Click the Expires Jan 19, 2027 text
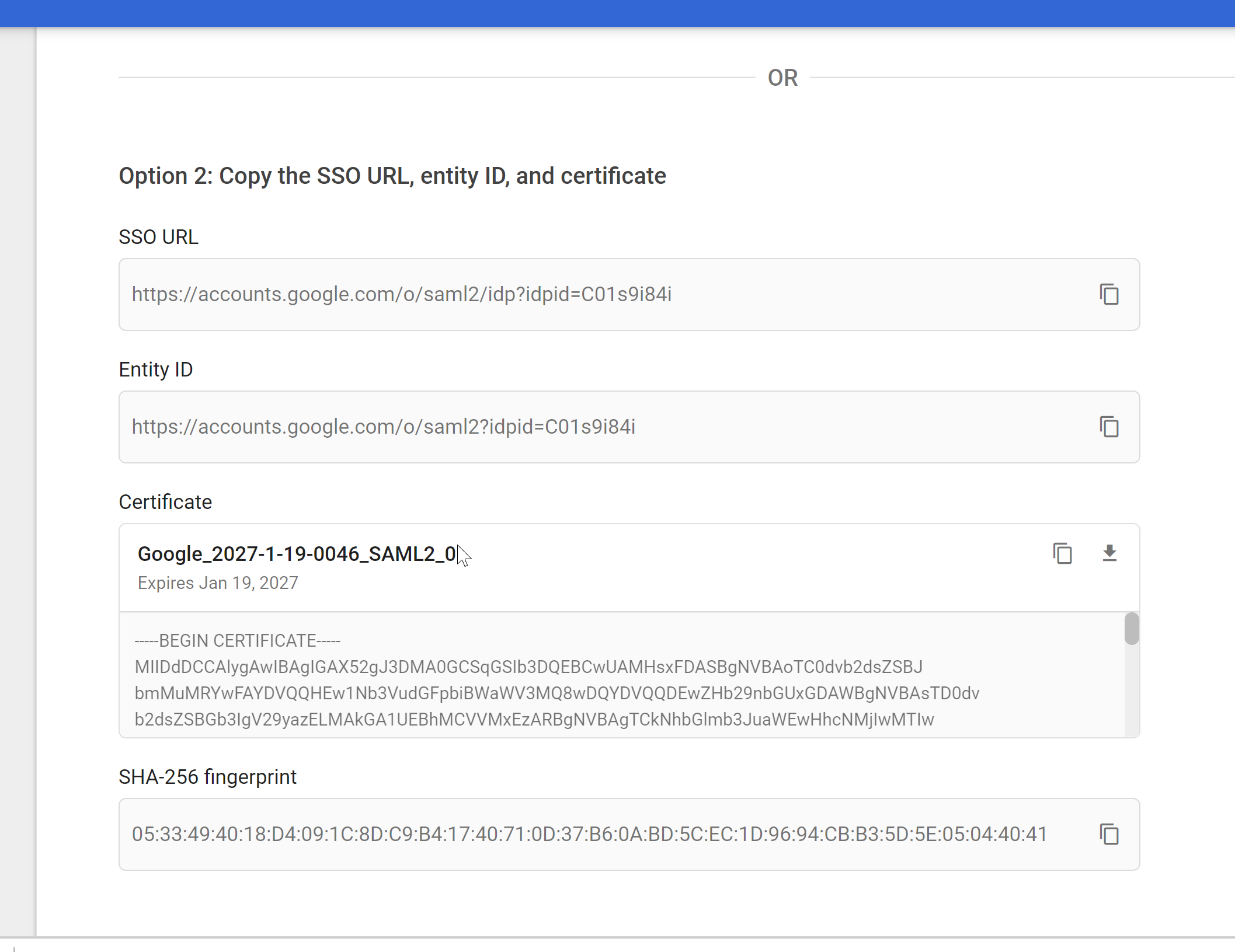 tap(217, 583)
